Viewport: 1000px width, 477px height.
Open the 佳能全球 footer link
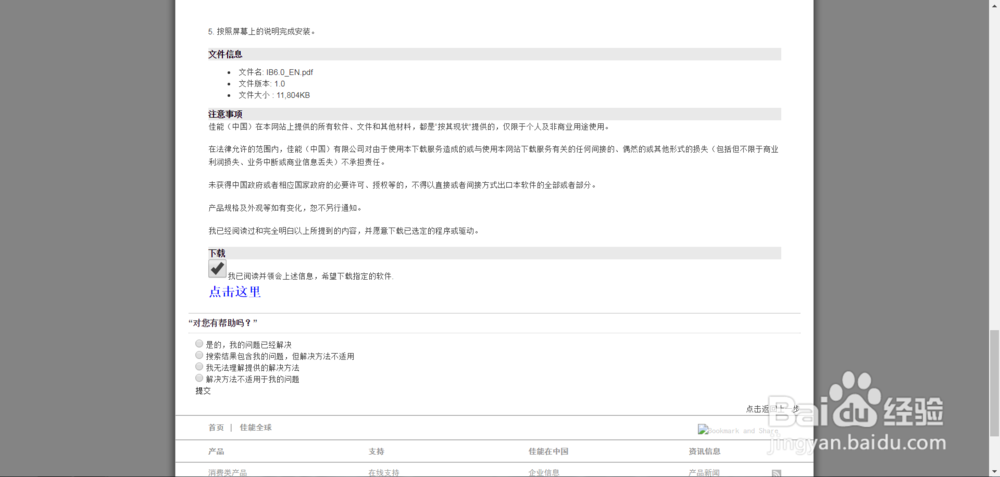256,427
